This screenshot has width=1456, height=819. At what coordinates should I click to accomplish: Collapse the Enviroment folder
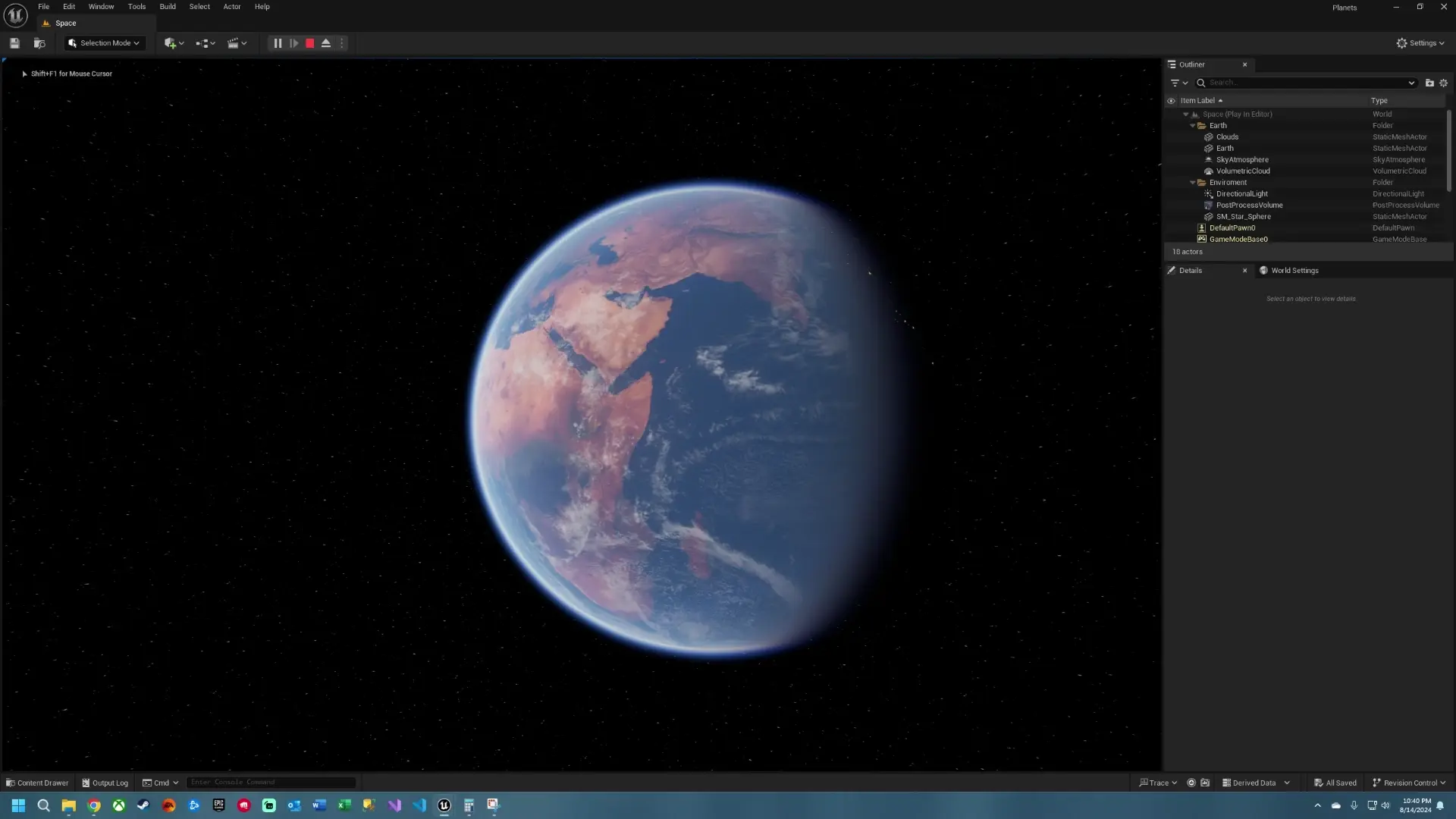pos(1191,182)
